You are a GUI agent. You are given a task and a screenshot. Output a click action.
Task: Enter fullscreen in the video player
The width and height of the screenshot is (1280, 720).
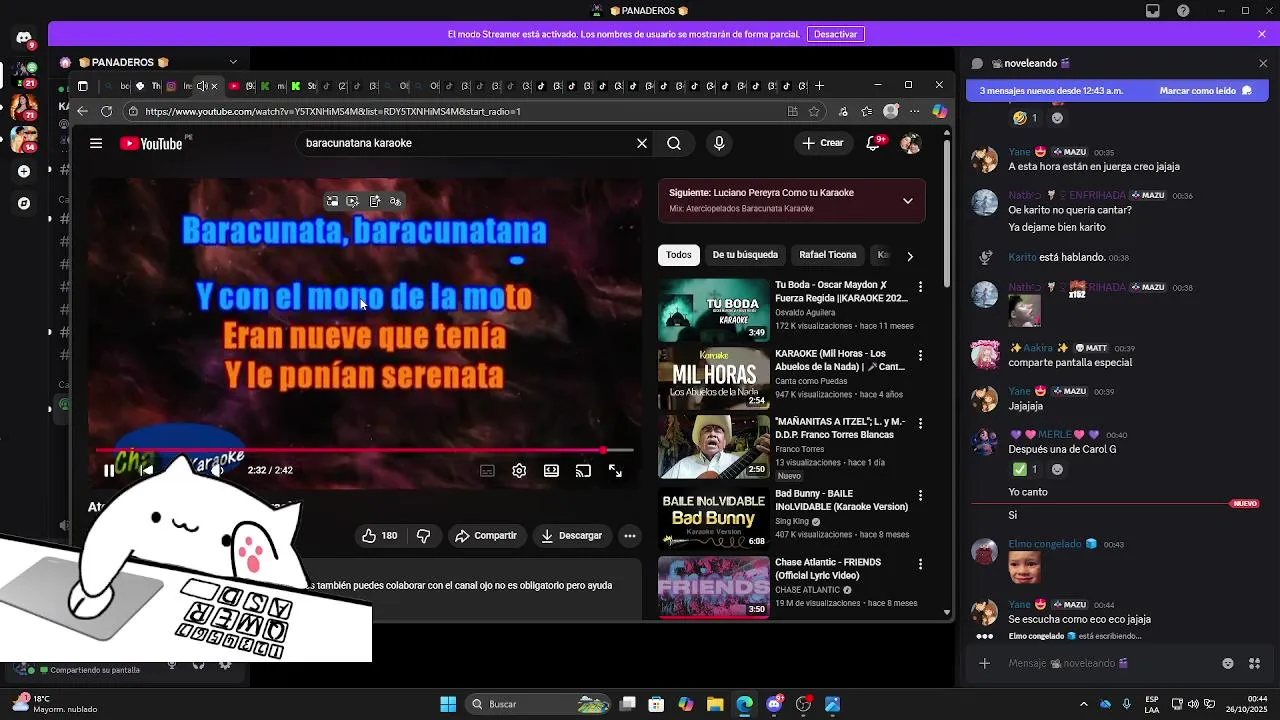tap(615, 470)
